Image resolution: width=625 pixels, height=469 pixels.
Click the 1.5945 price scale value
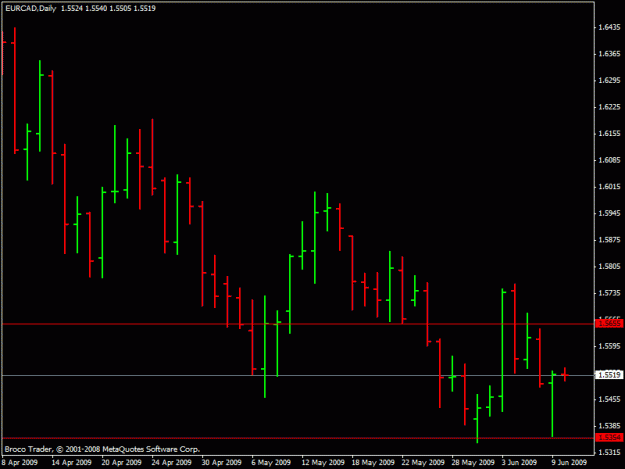coord(609,213)
